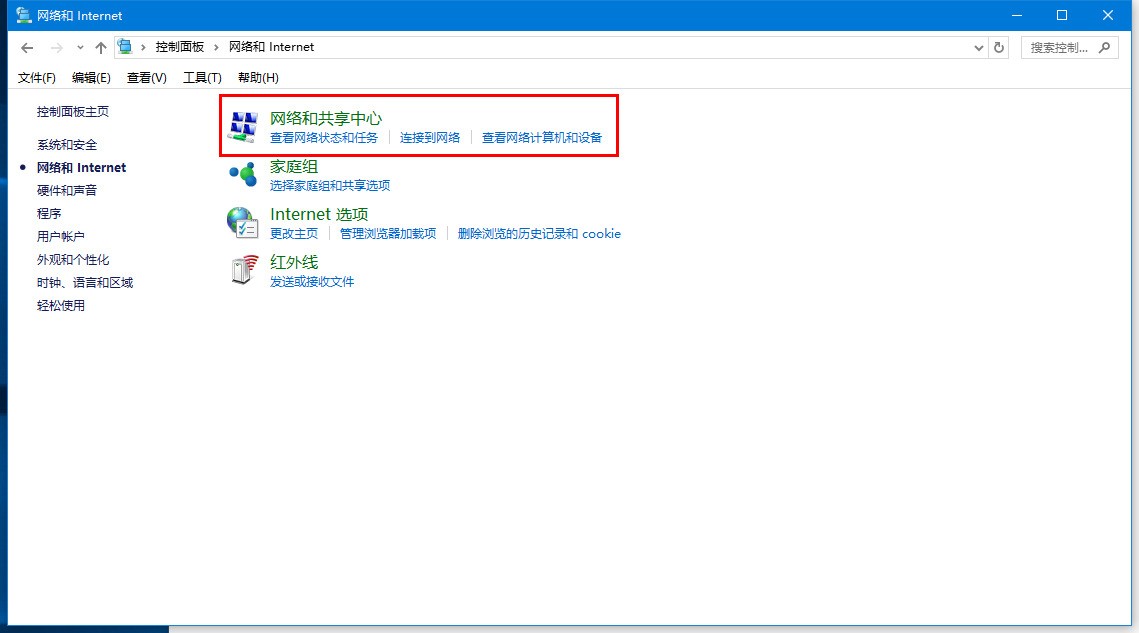Click the 搜索控制面板 search box
The height and width of the screenshot is (633, 1139).
pos(1058,47)
